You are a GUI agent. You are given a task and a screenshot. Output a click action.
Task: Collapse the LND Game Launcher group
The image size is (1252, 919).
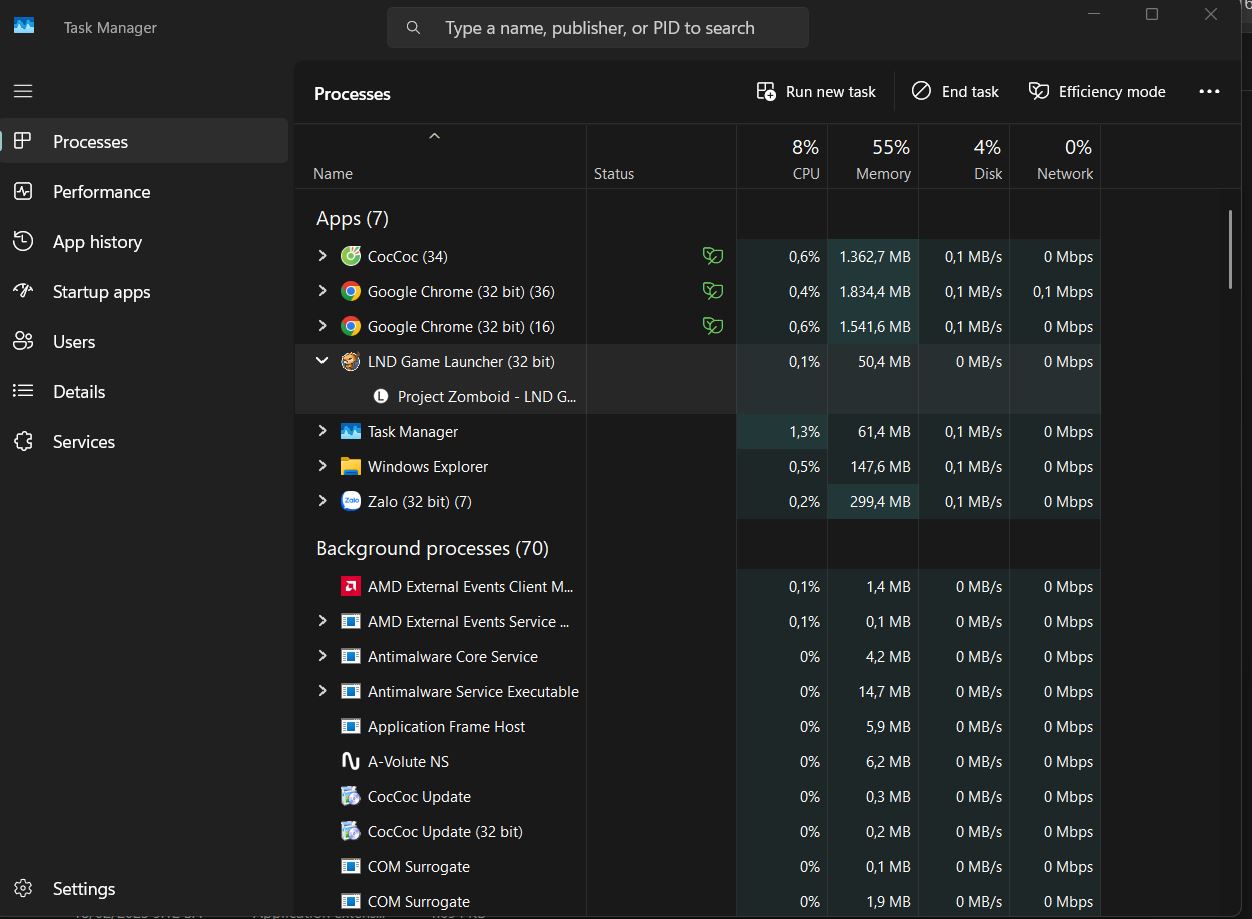point(322,361)
